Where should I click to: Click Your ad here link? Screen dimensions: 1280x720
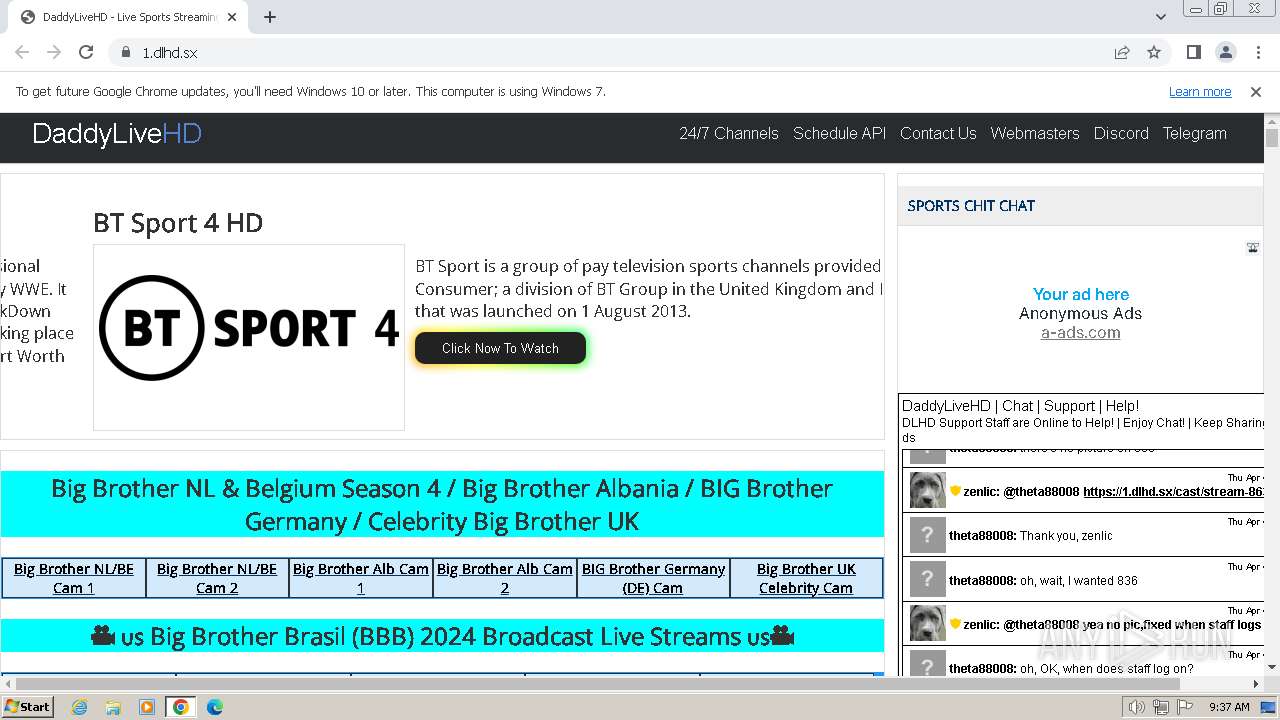[x=1081, y=294]
